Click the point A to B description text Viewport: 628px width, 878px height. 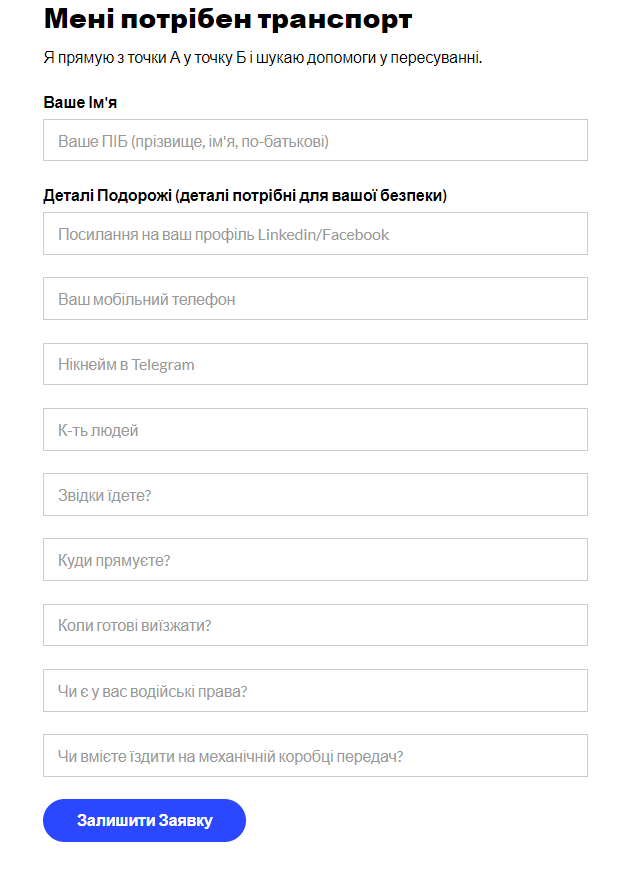[x=263, y=58]
